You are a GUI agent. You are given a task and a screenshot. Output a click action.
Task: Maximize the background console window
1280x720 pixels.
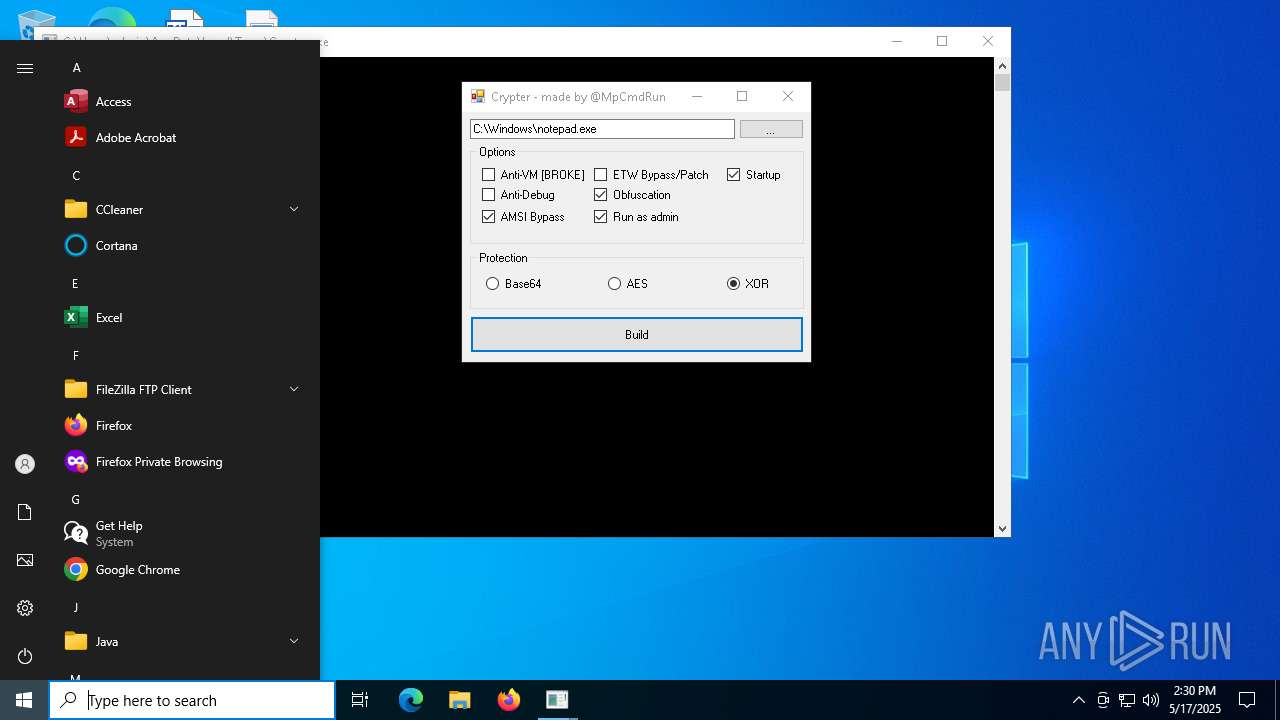click(942, 41)
